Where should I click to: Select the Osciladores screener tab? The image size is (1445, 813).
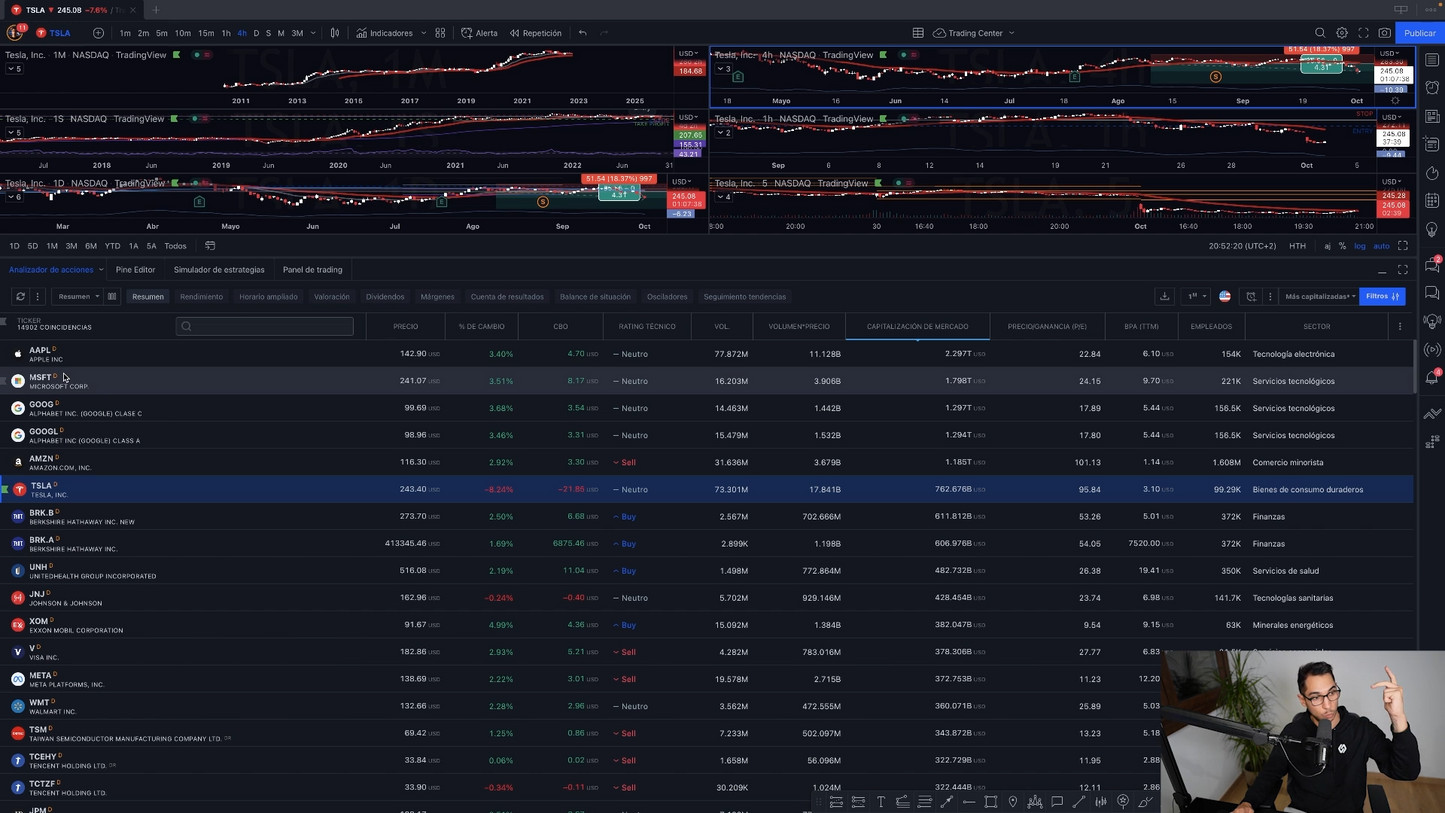[x=667, y=297]
